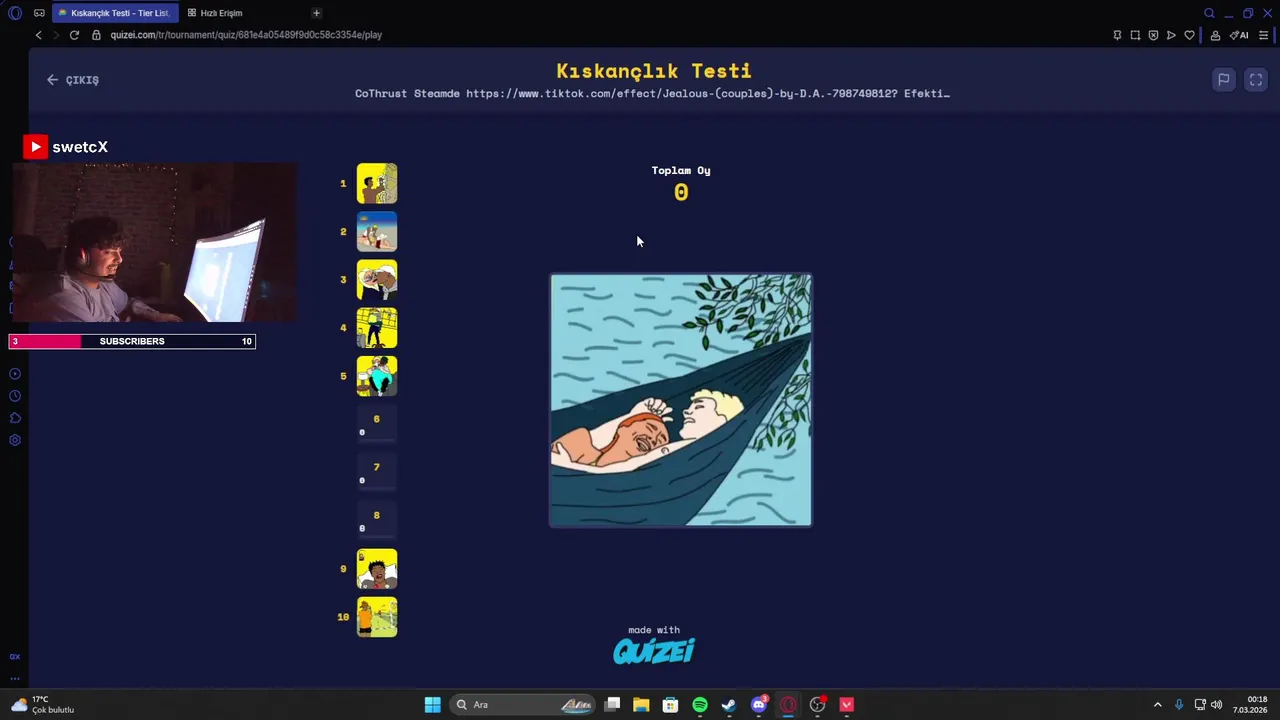This screenshot has height=720, width=1280.
Task: Select ranked thumbnail number 1
Action: (377, 184)
